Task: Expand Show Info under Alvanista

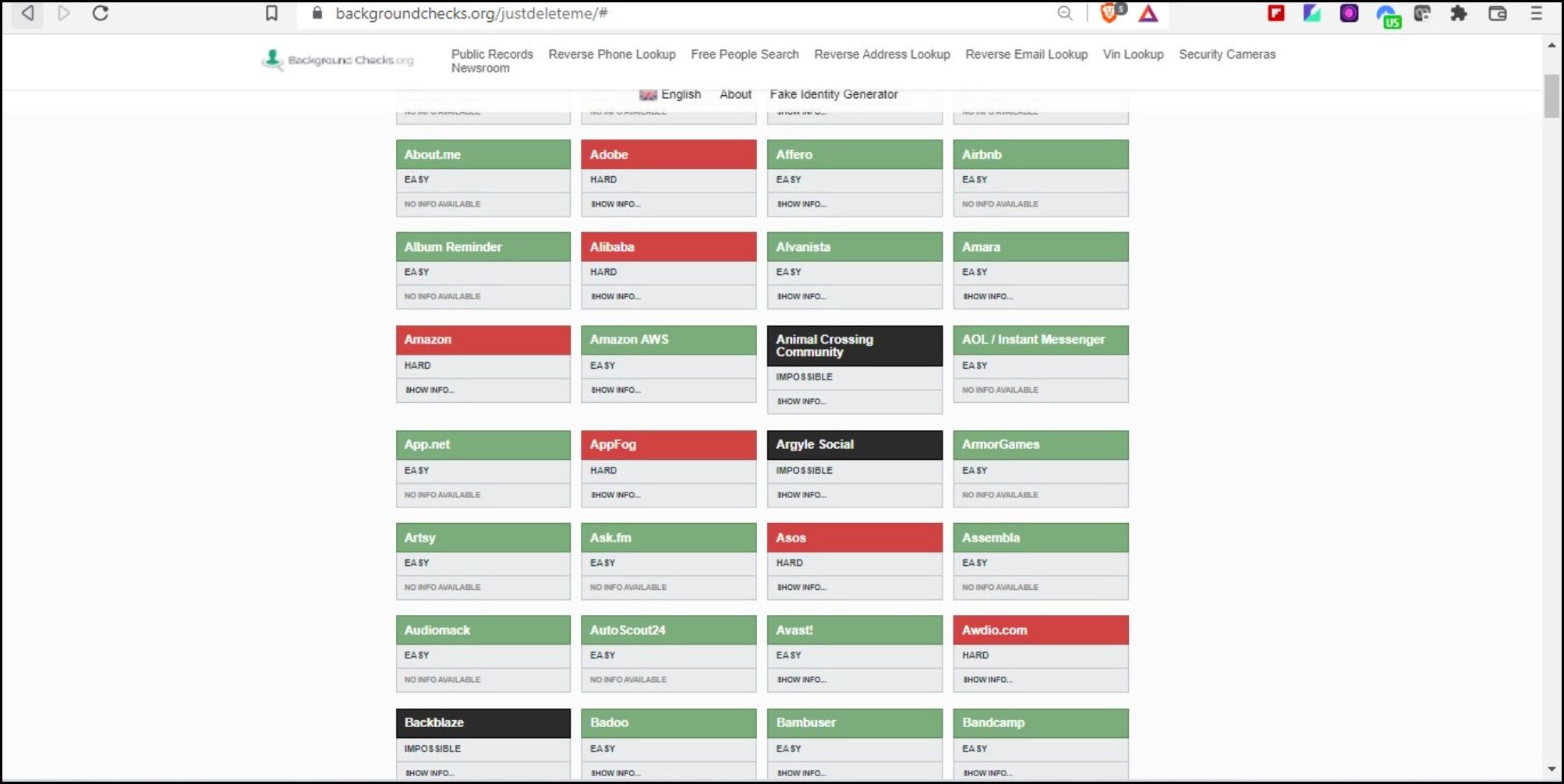Action: (801, 297)
